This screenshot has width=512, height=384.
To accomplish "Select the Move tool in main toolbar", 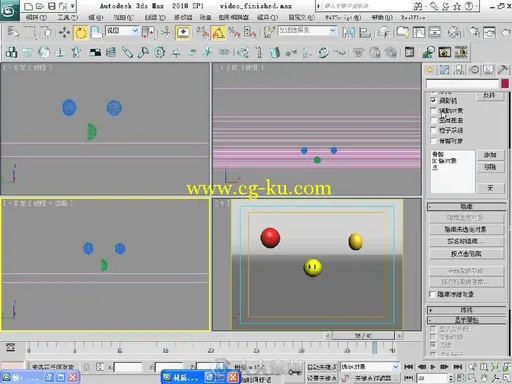I will 64,32.
